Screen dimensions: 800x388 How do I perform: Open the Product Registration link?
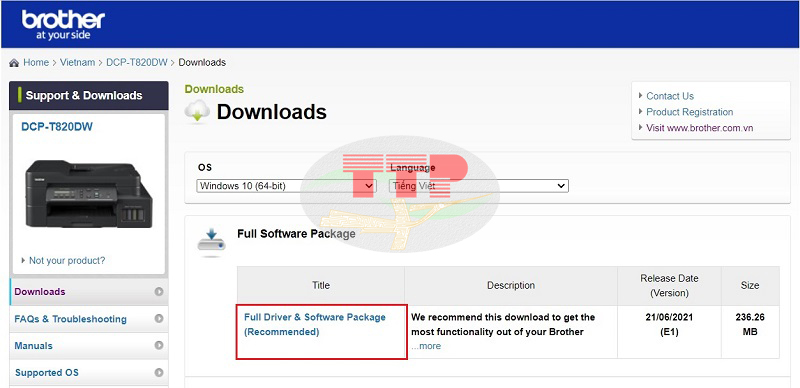click(x=690, y=112)
